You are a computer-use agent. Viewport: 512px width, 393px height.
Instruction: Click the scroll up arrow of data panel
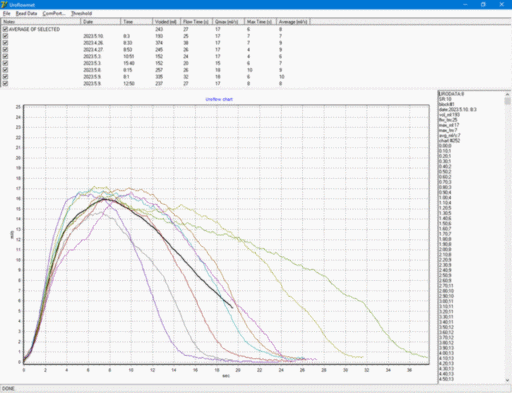(x=508, y=94)
